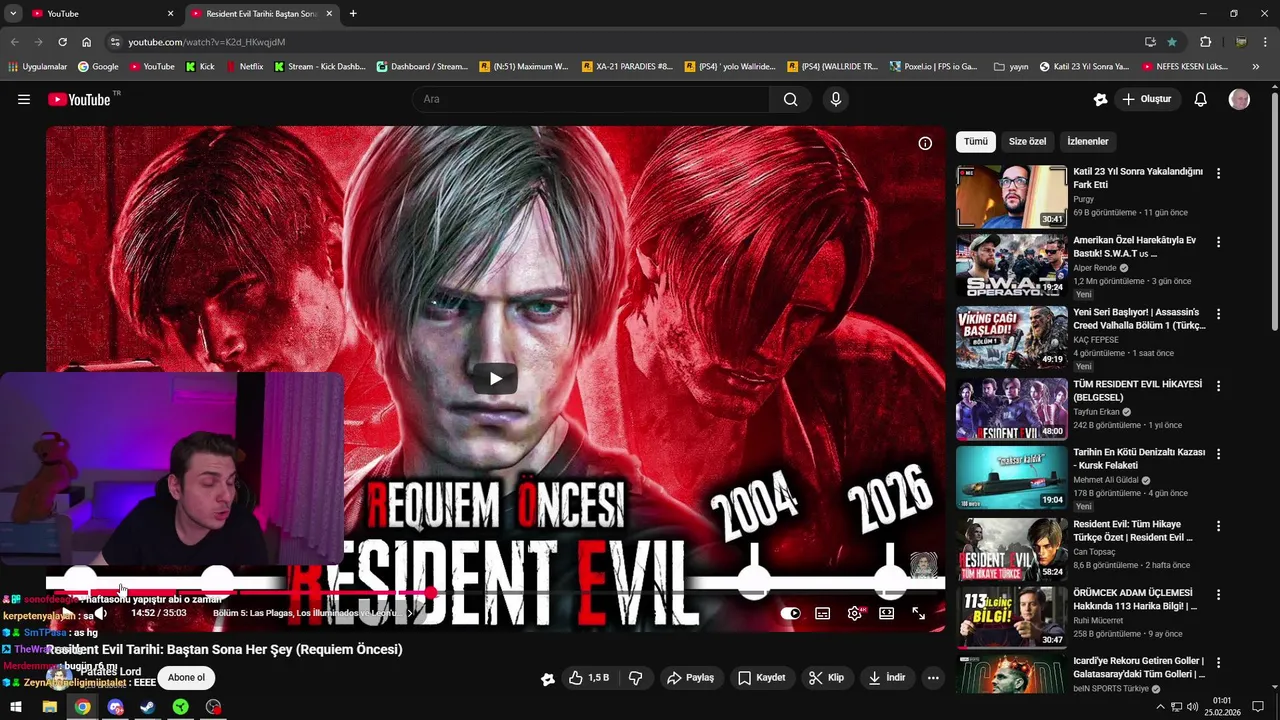Click the search magnifier button
1280x720 pixels.
click(791, 99)
